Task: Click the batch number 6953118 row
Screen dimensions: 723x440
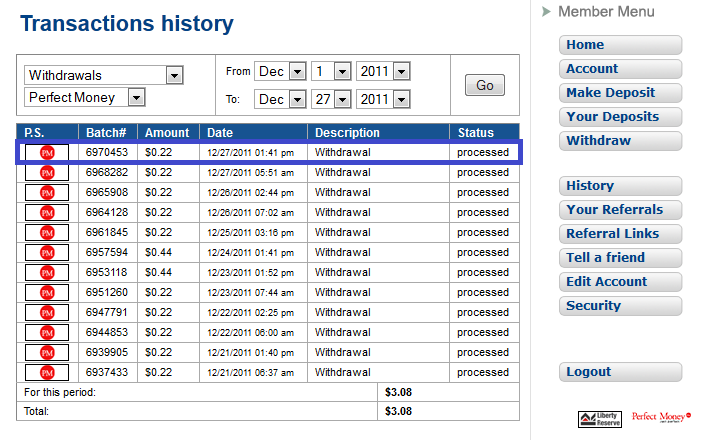Action: (x=106, y=273)
